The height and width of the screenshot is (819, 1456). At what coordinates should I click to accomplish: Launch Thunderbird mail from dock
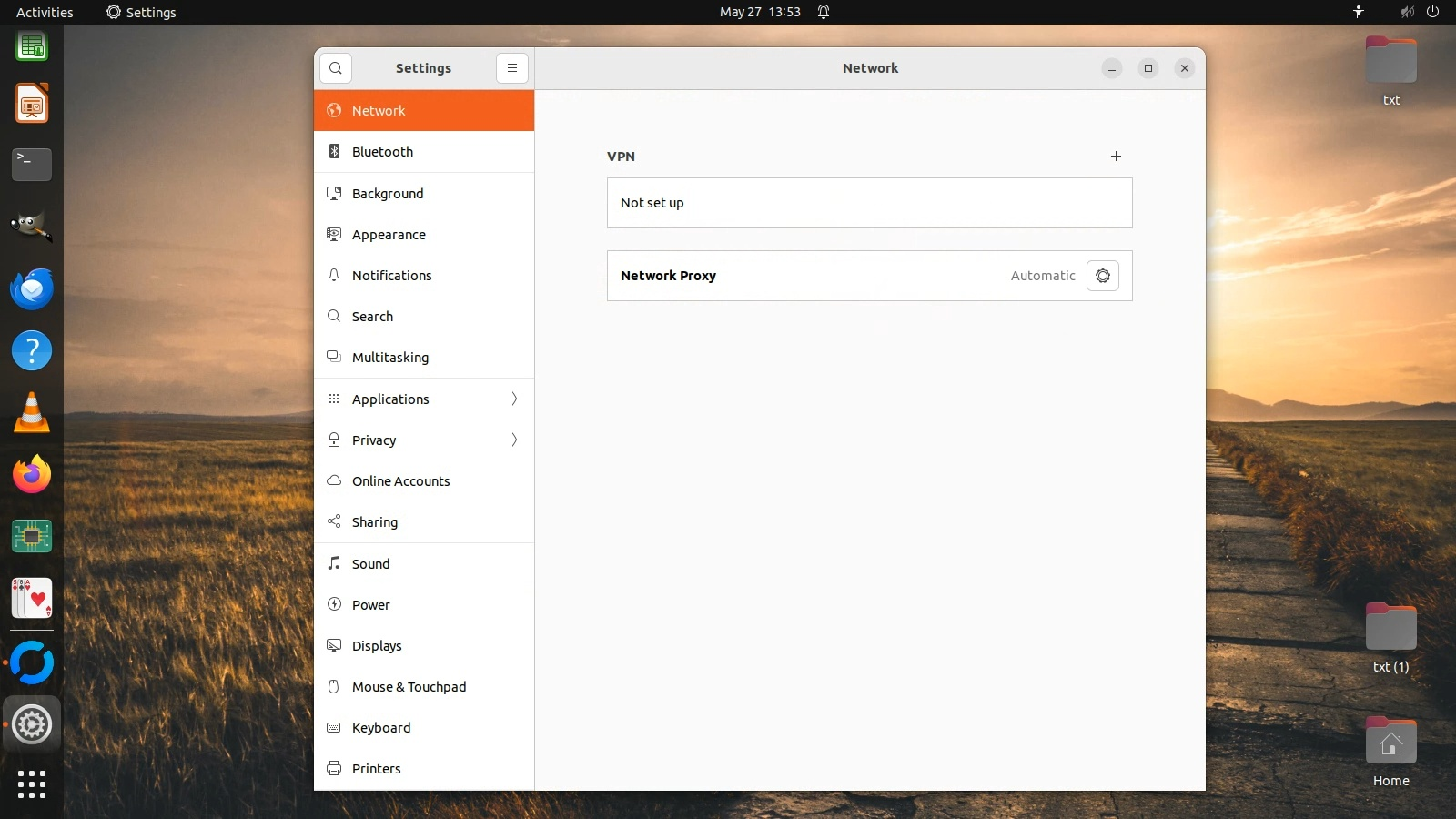(32, 289)
